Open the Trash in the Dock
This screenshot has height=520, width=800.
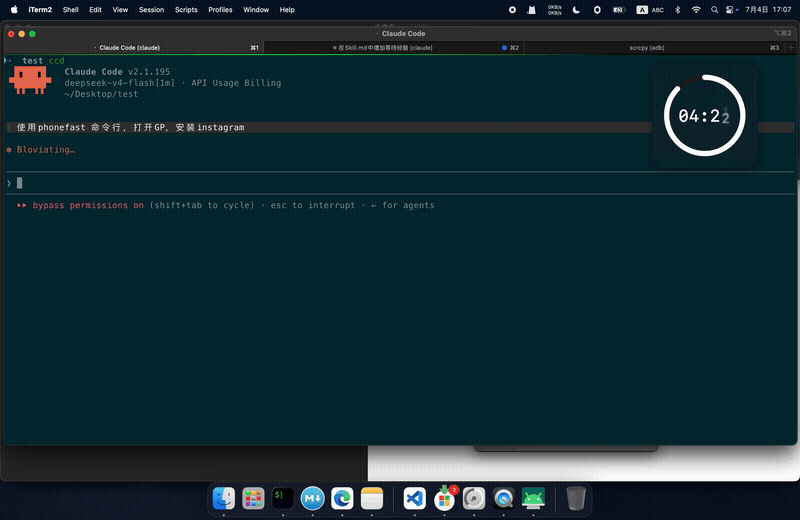tap(576, 499)
